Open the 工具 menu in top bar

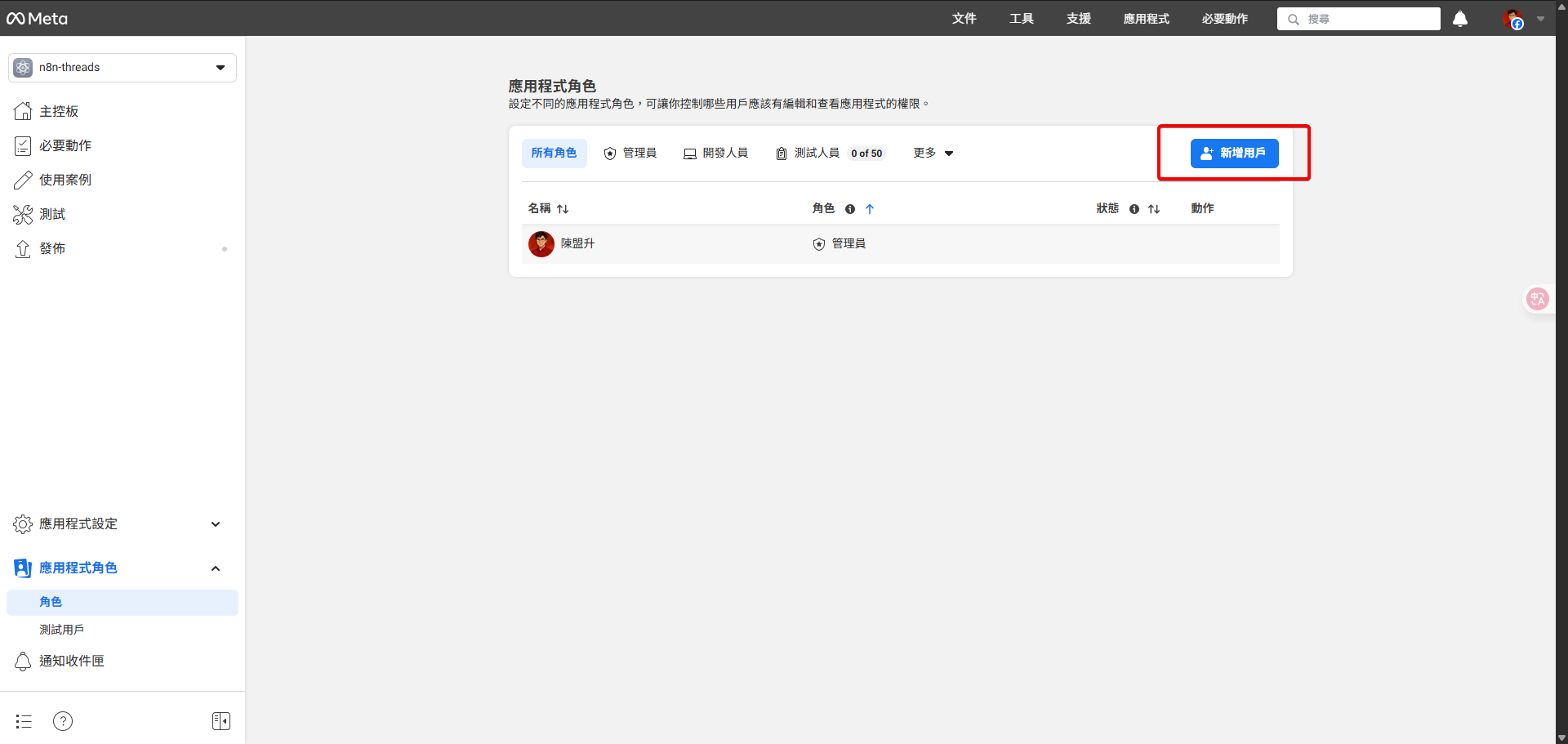[x=1021, y=19]
